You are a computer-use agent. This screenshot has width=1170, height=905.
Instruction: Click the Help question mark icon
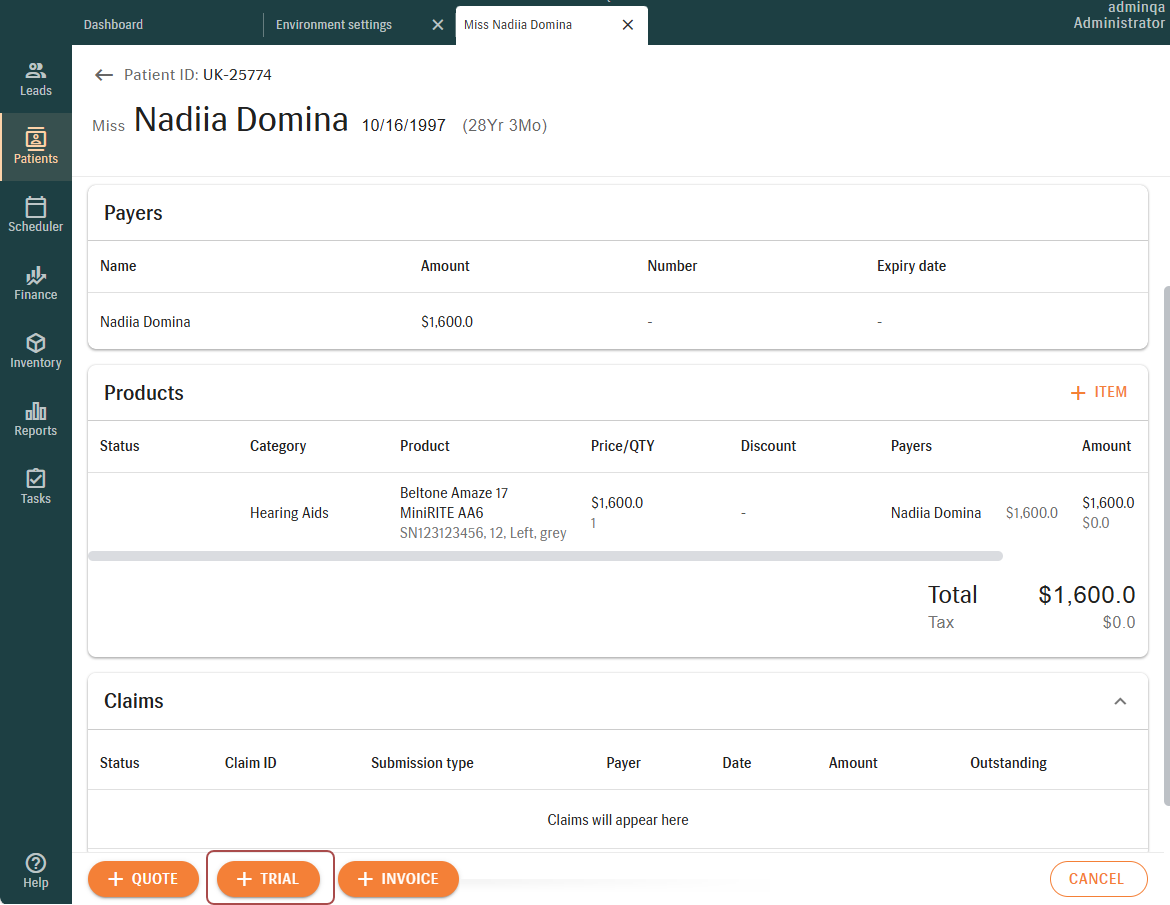pyautogui.click(x=36, y=863)
